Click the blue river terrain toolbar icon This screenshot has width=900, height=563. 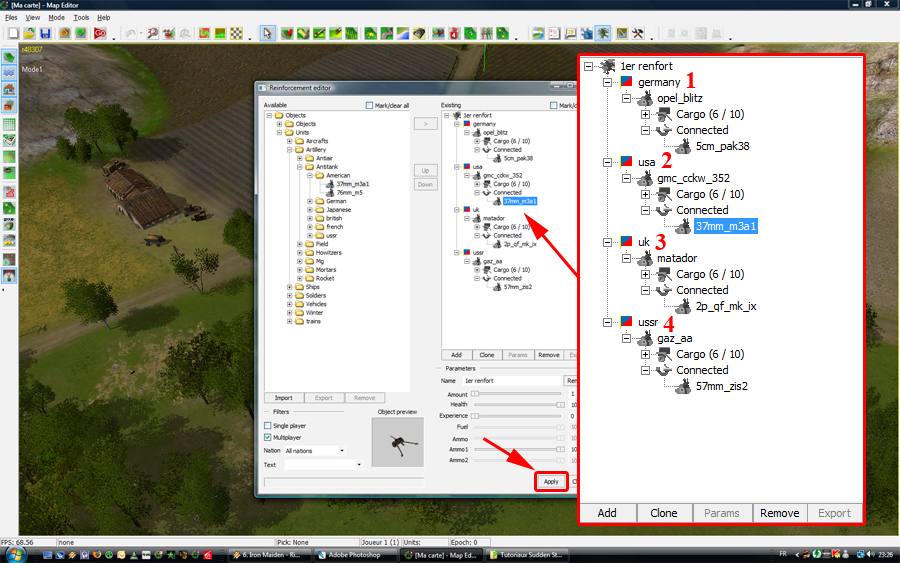pyautogui.click(x=402, y=33)
